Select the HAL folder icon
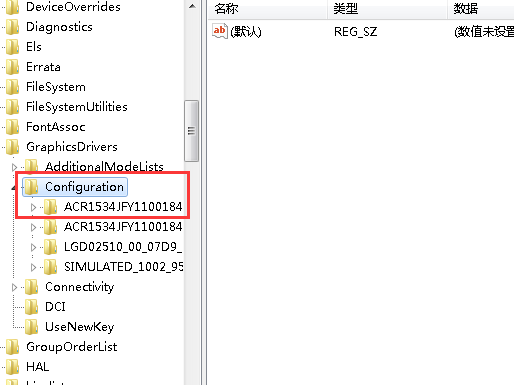This screenshot has height=385, width=514. tap(13, 367)
